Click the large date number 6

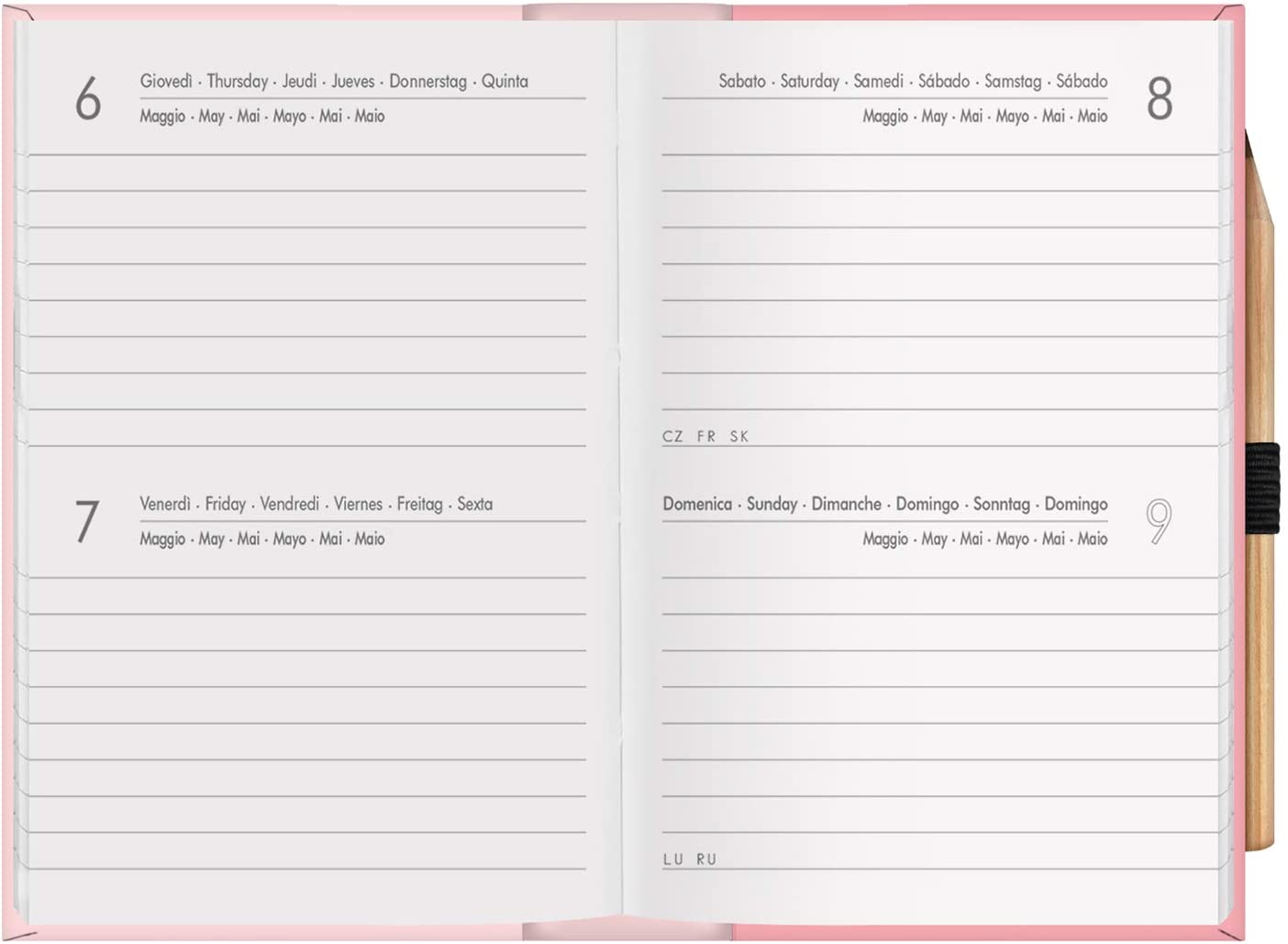coord(88,98)
